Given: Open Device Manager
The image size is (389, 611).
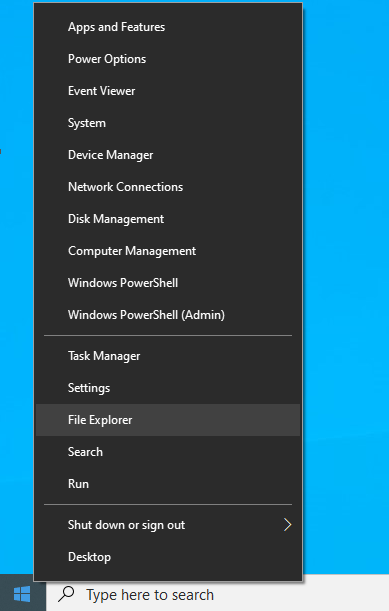Looking at the screenshot, I should pyautogui.click(x=168, y=155).
